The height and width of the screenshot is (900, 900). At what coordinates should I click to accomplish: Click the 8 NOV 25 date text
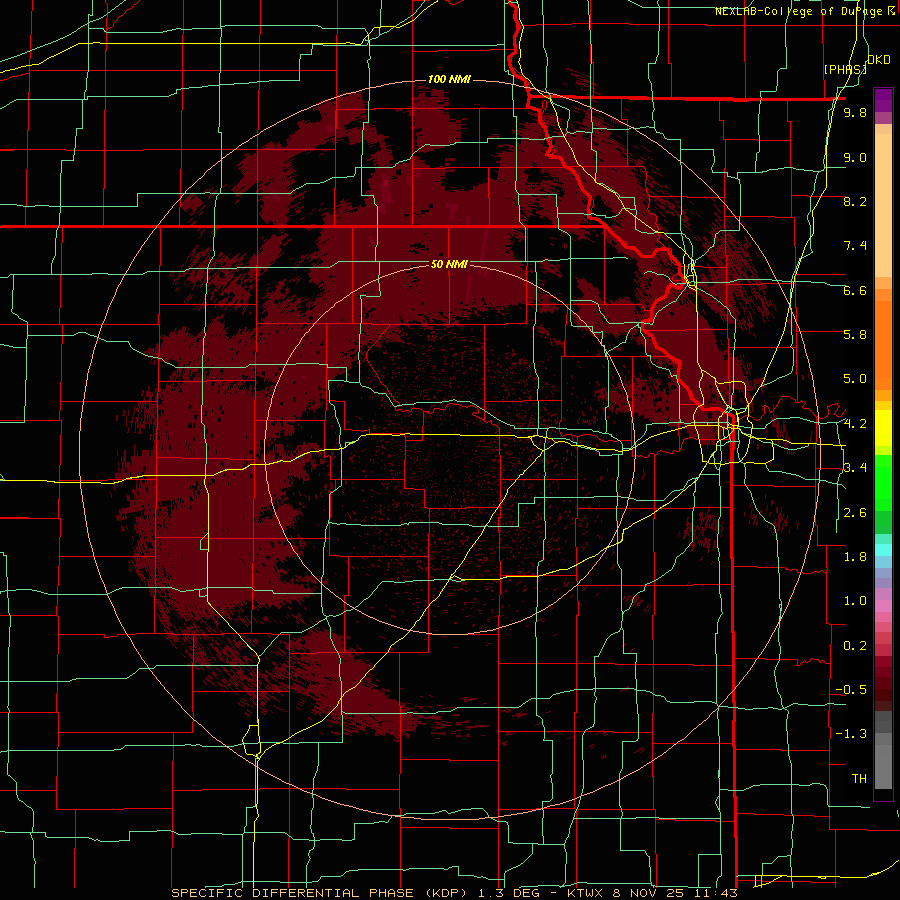click(650, 893)
